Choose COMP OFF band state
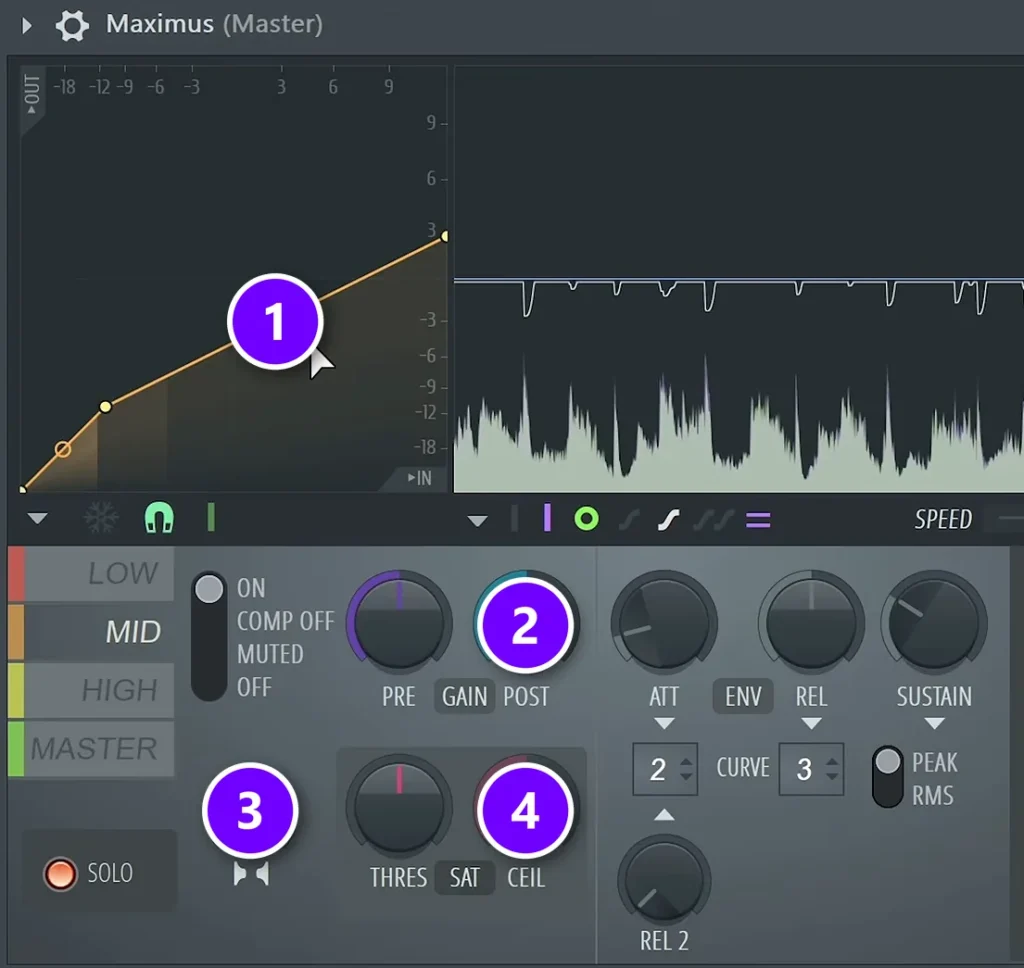The height and width of the screenshot is (968, 1024). (285, 621)
